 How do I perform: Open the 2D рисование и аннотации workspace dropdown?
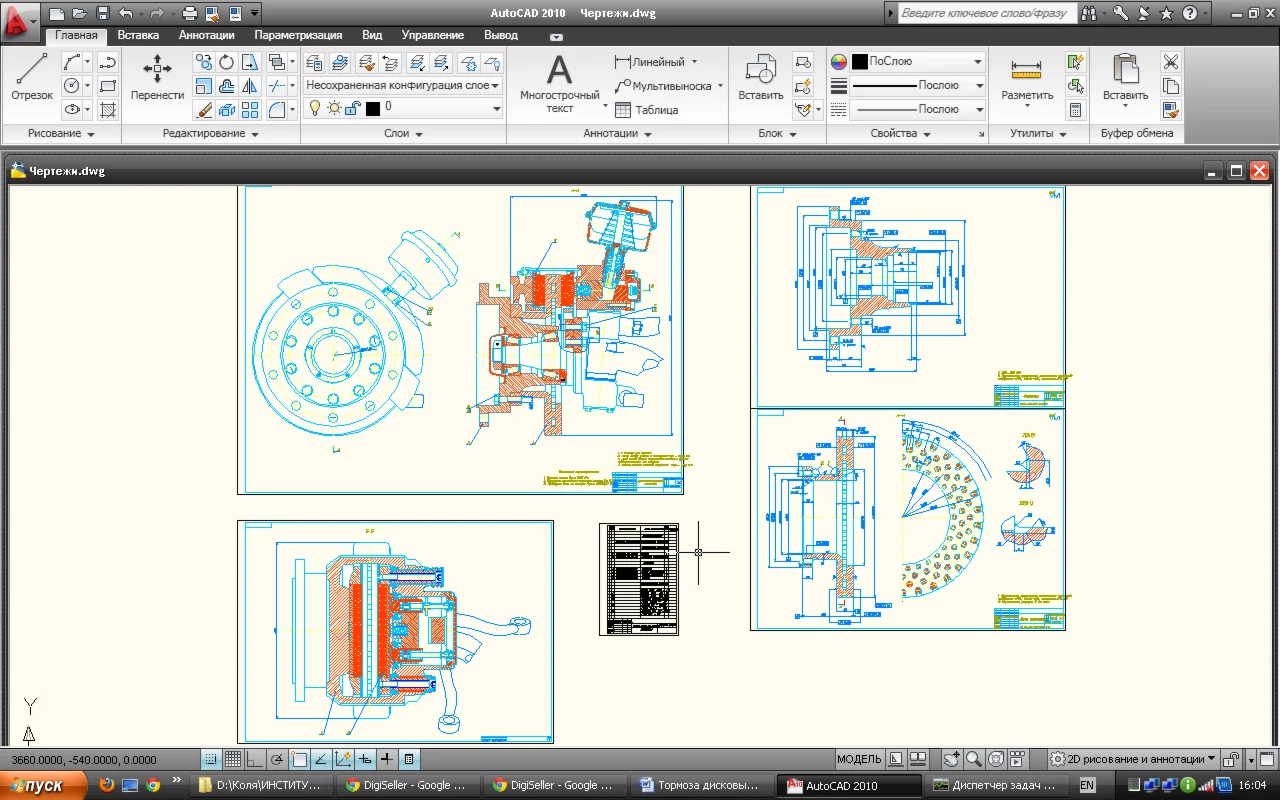click(1133, 759)
